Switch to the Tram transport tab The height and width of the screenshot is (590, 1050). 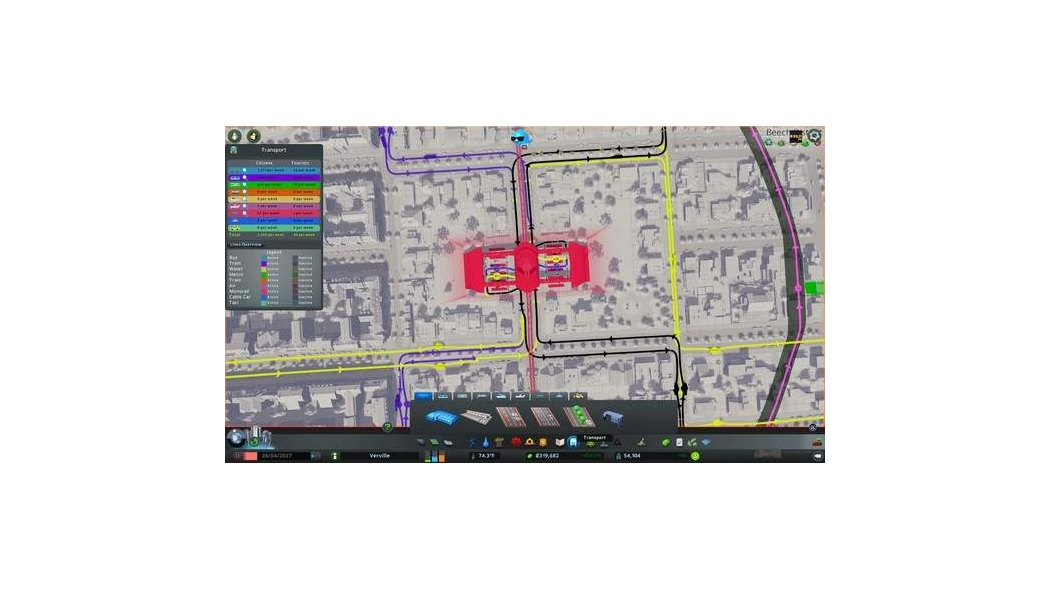point(443,395)
